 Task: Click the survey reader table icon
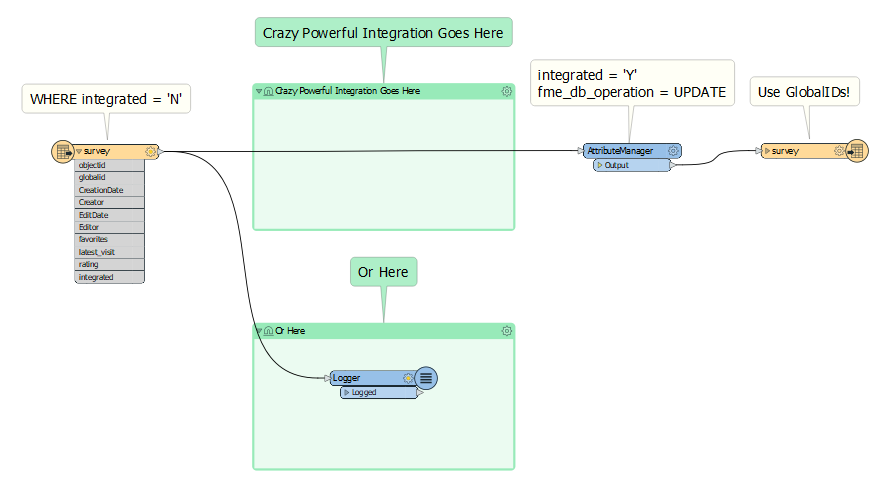63,152
